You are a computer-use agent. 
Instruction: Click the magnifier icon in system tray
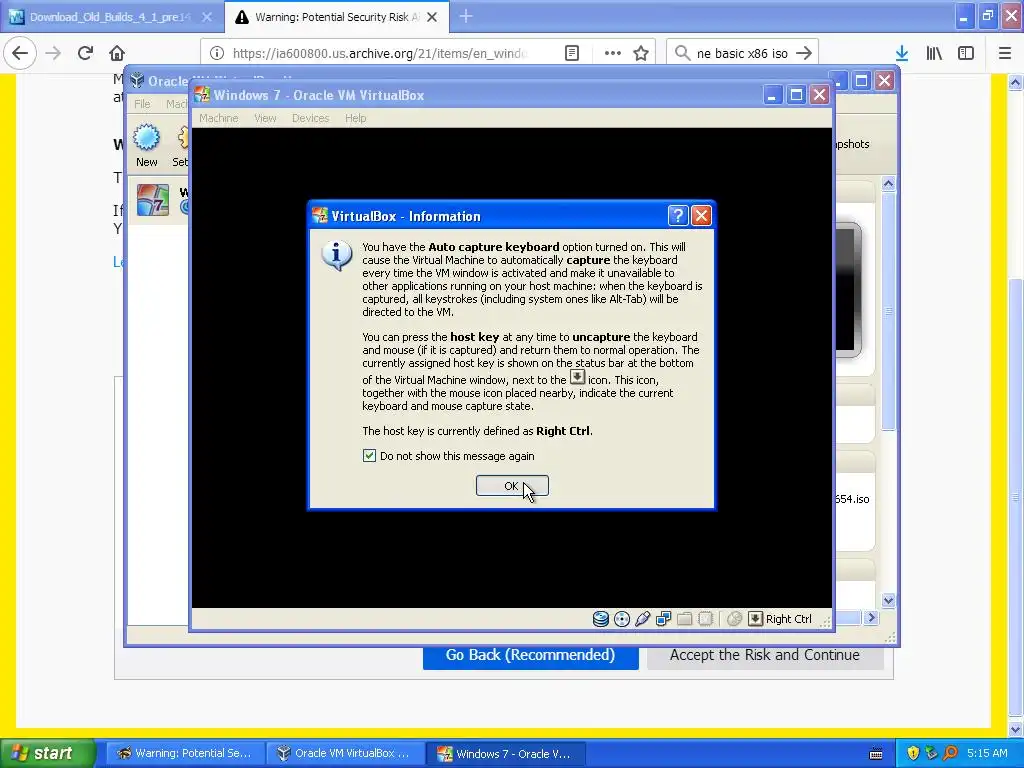[x=950, y=753]
